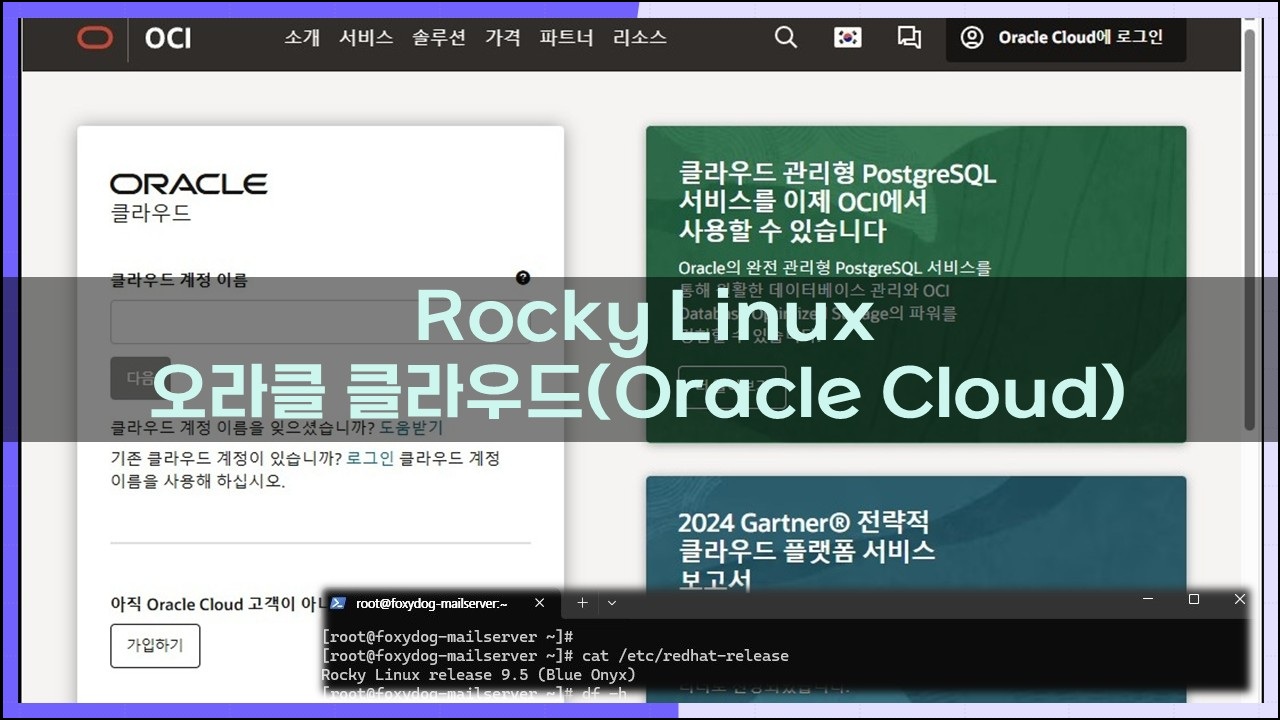Screen dimensions: 1280x720
Task: Open the PostgreSQL 서비스 green card
Action: pos(916,284)
